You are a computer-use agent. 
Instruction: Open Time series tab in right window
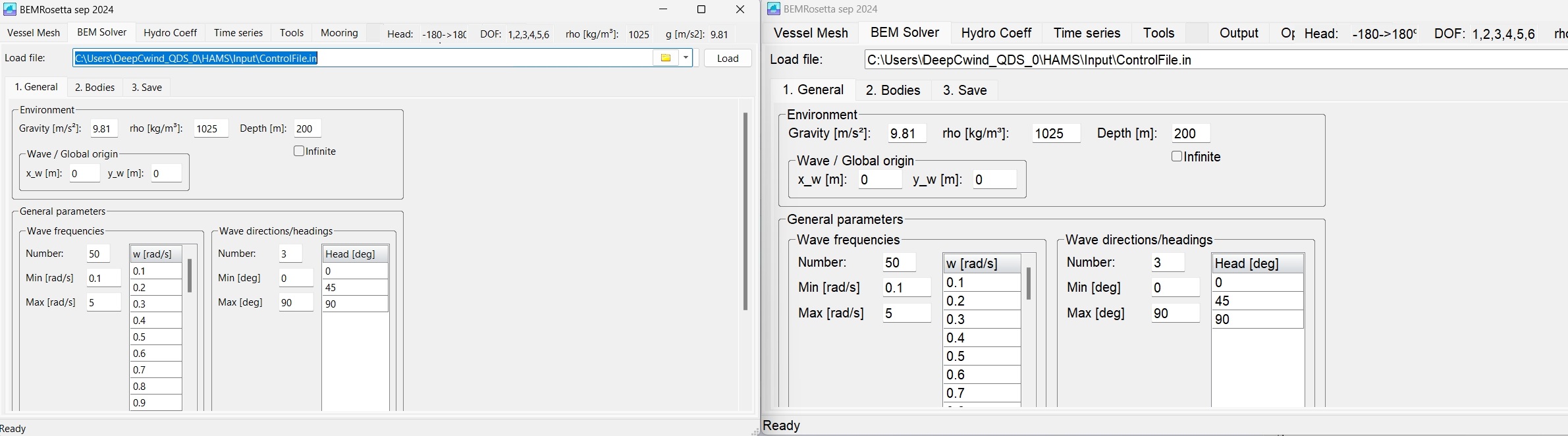1087,33
